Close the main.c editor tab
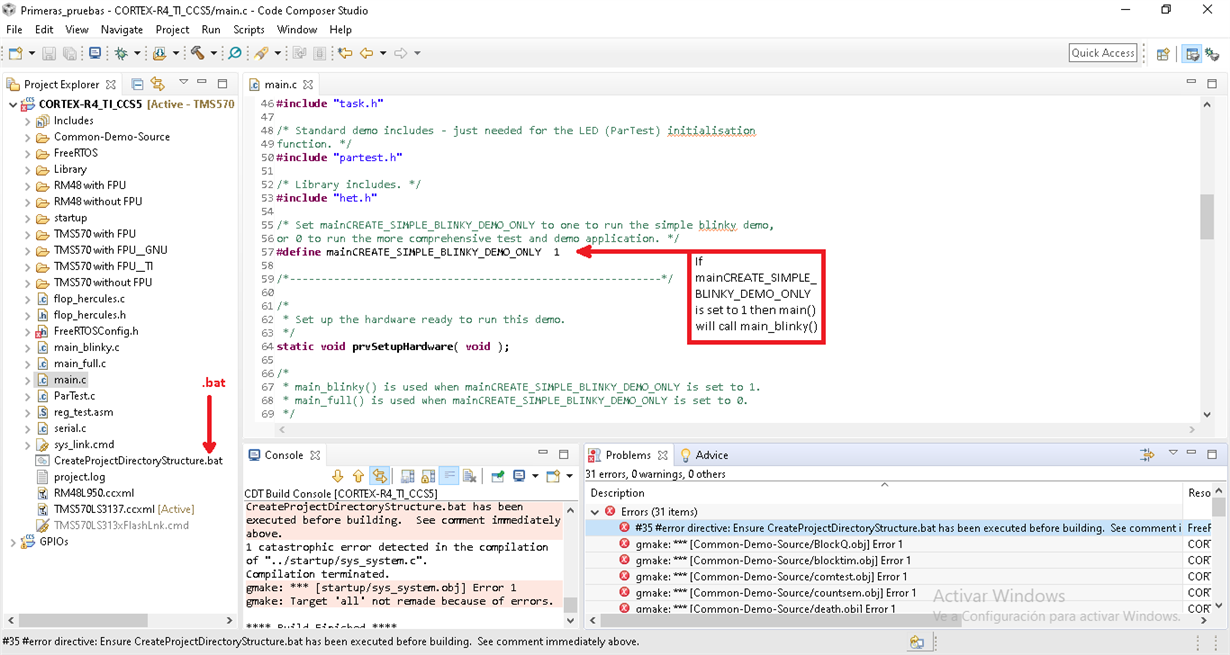 click(308, 85)
